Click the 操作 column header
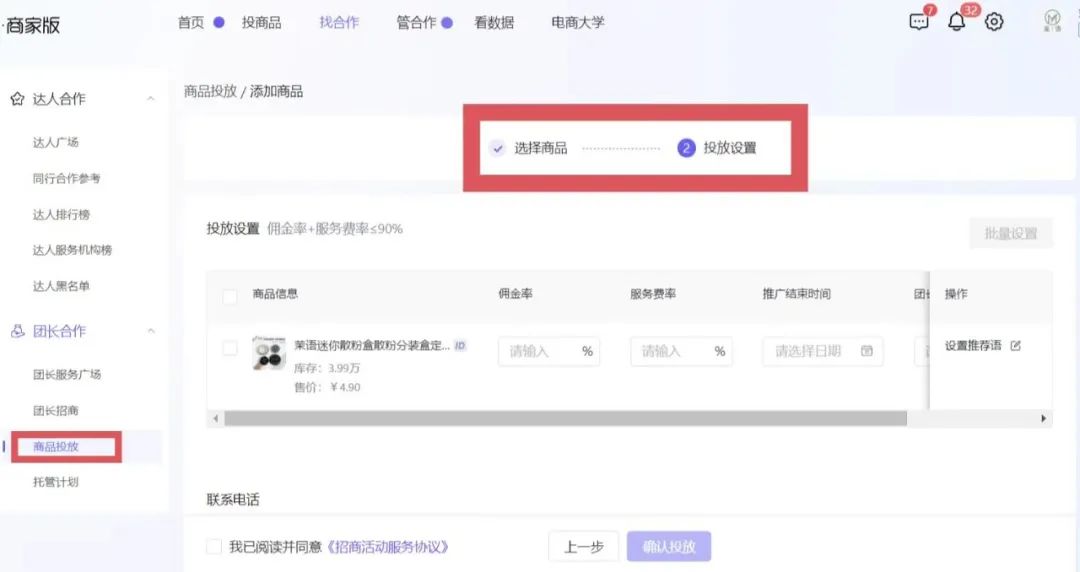 pyautogui.click(x=956, y=294)
